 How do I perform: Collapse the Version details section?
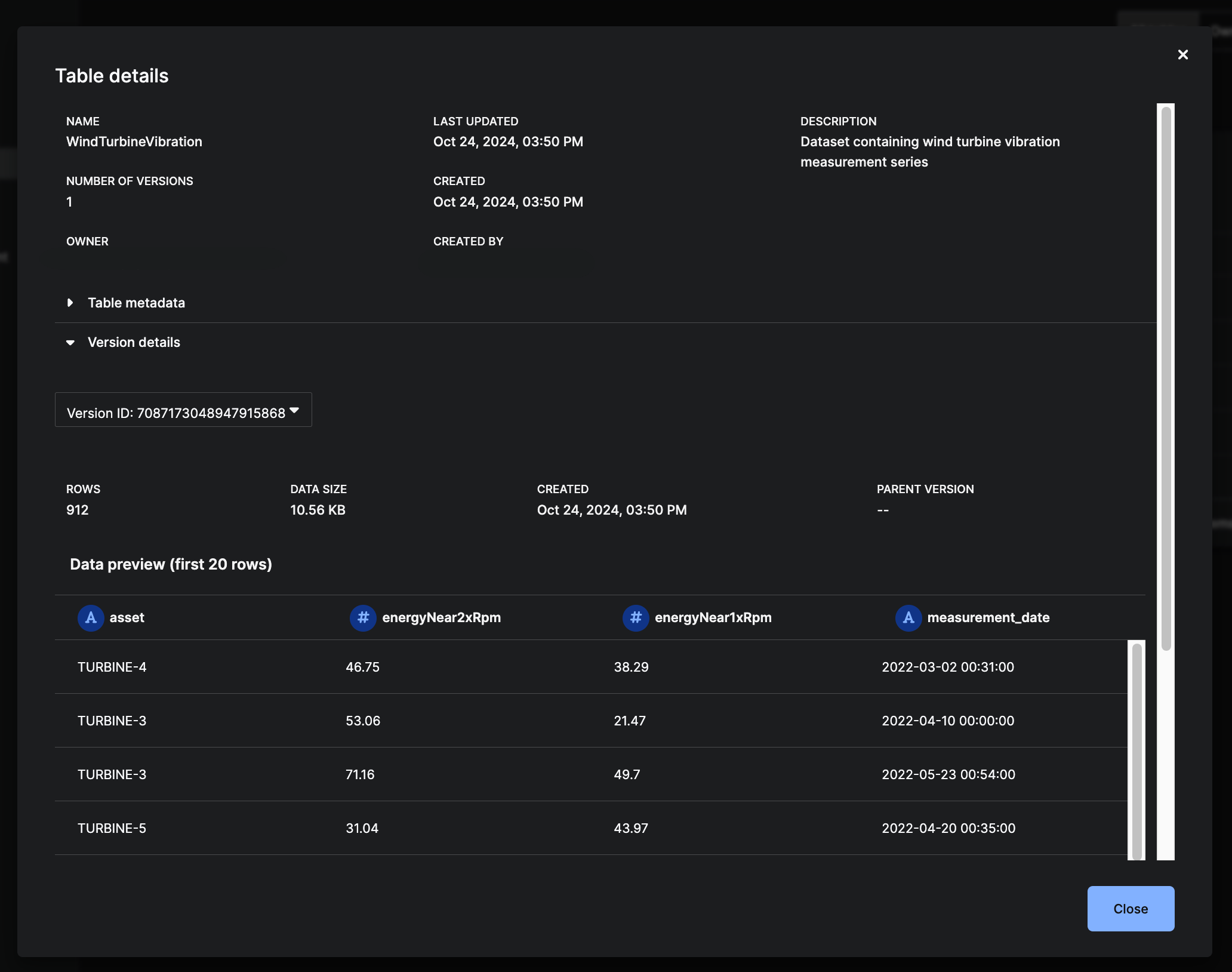134,342
